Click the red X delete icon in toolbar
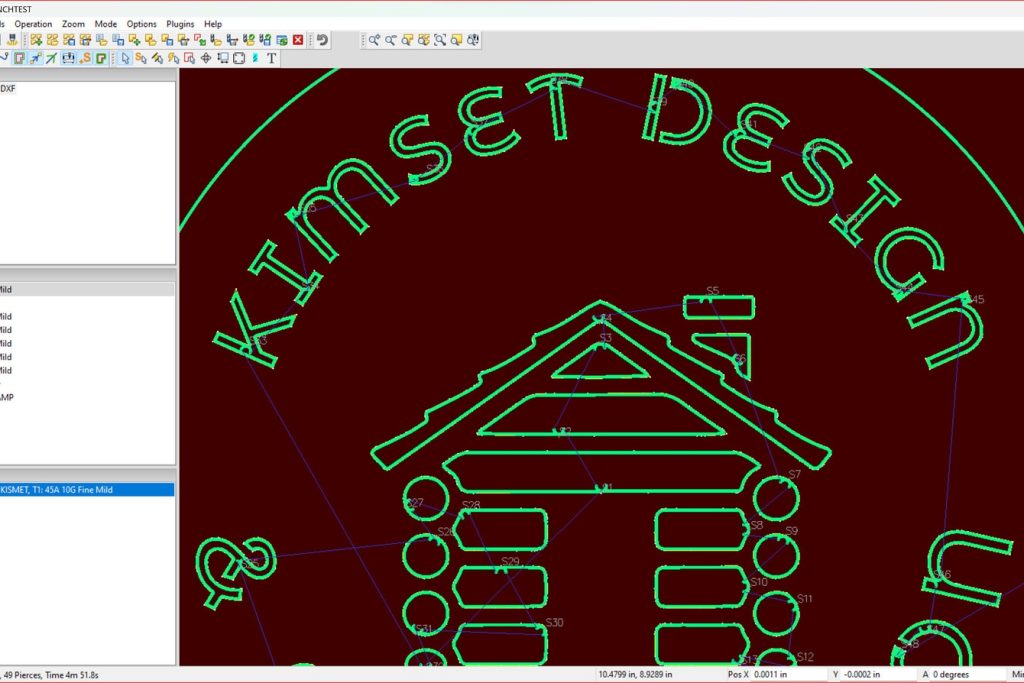1024x683 pixels. pyautogui.click(x=298, y=40)
